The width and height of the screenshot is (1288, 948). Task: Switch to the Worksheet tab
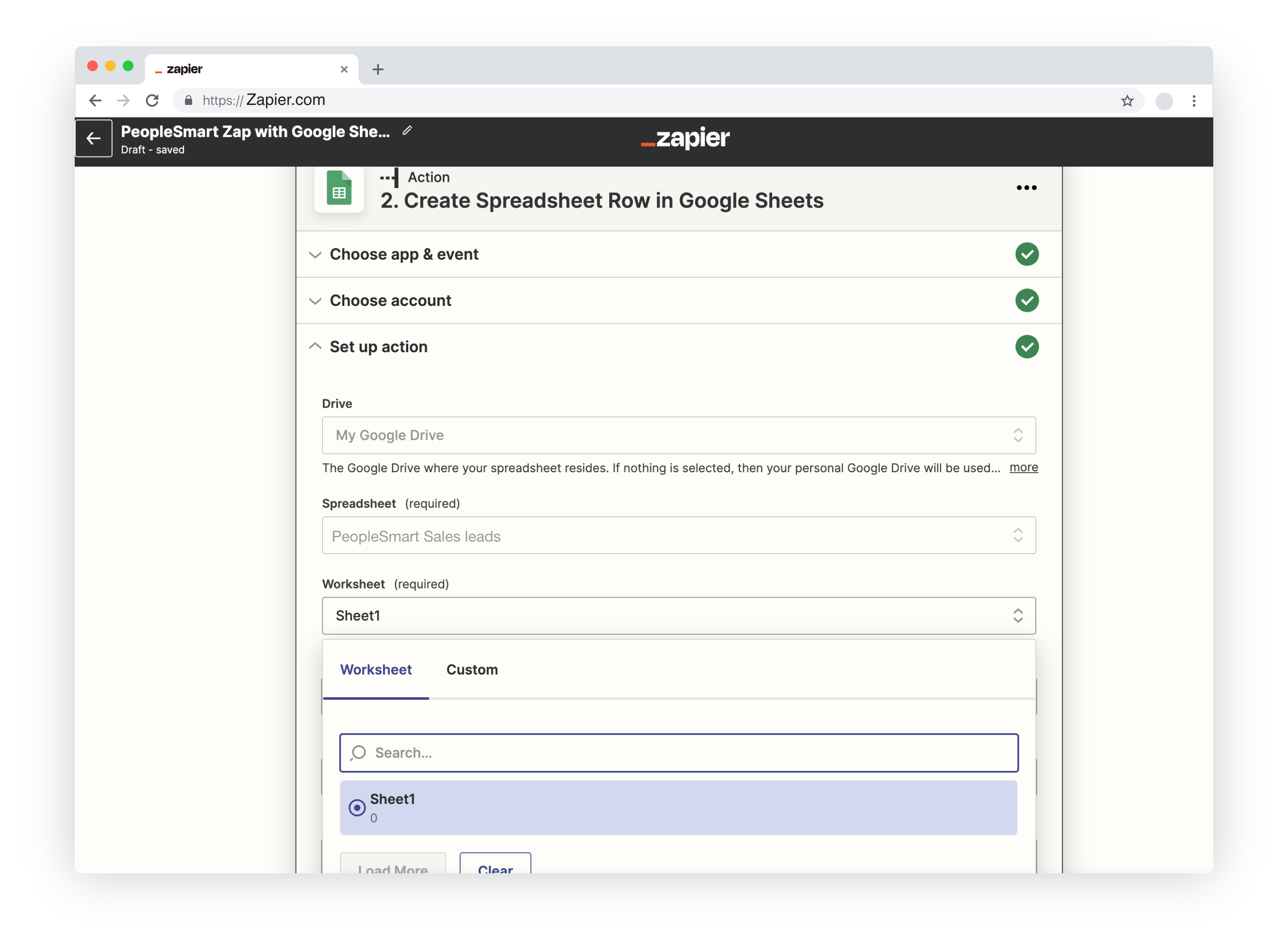tap(376, 670)
